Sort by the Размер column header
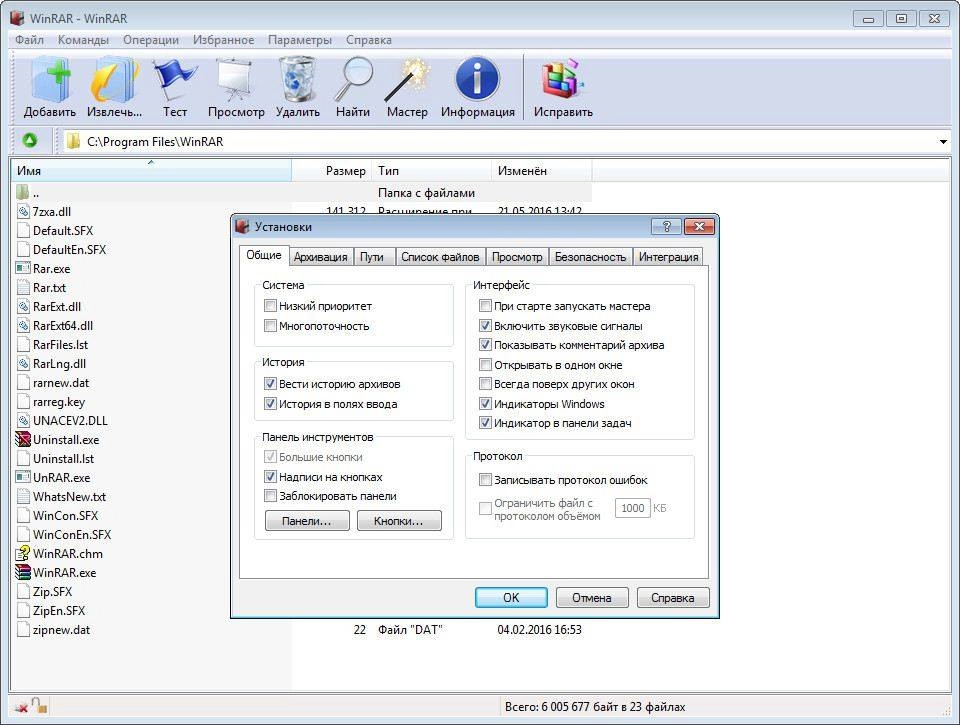This screenshot has height=725, width=960. coord(332,170)
